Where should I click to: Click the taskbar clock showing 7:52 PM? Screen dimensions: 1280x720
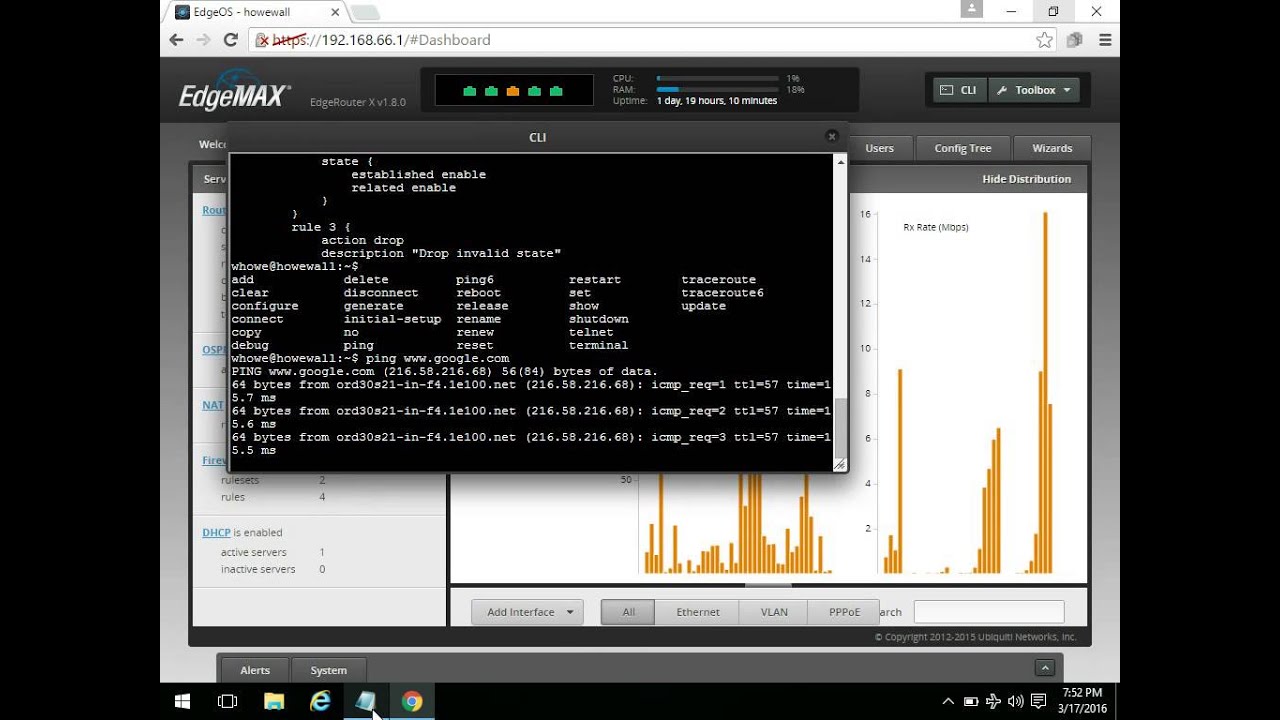(x=1082, y=701)
